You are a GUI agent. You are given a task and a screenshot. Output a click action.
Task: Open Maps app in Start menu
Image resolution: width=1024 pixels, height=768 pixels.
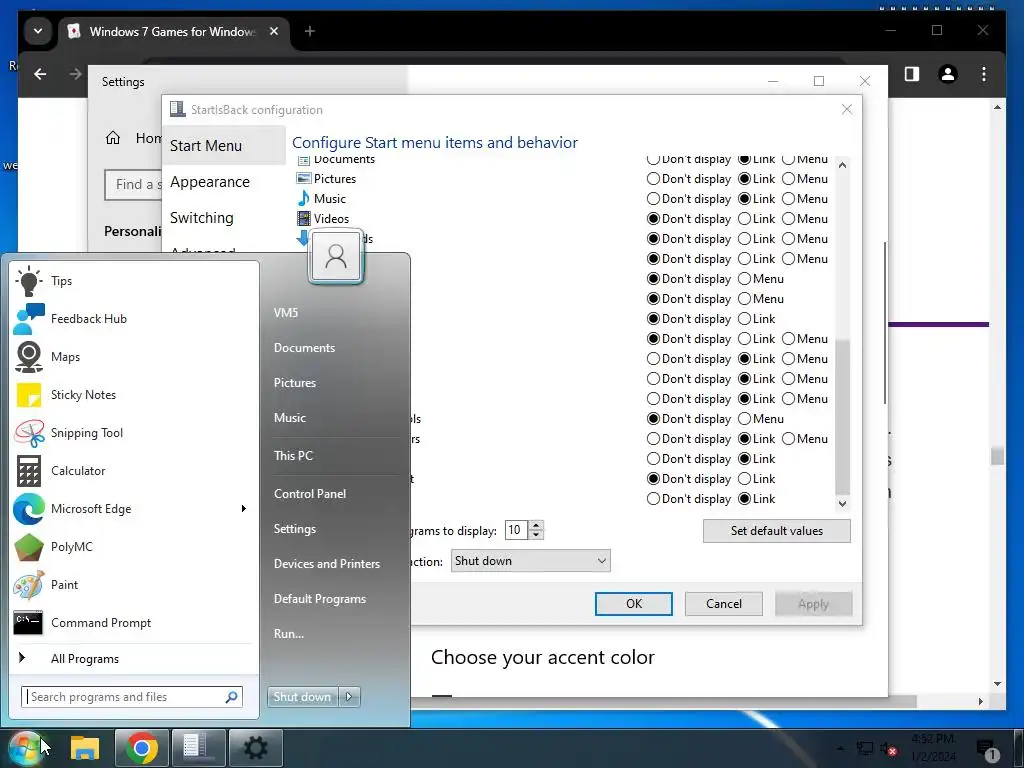pyautogui.click(x=134, y=357)
